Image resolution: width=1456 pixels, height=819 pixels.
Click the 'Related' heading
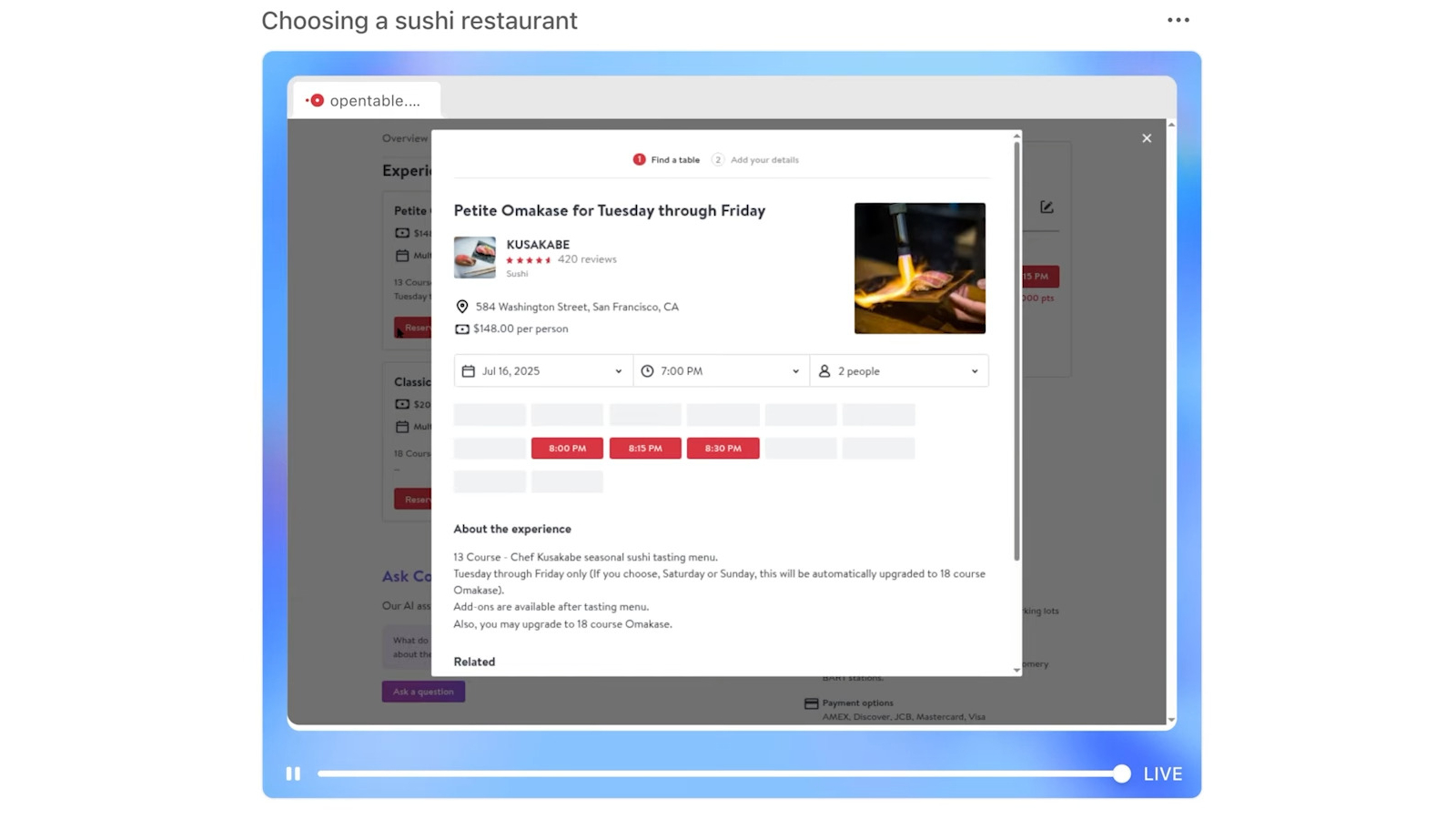tap(474, 662)
